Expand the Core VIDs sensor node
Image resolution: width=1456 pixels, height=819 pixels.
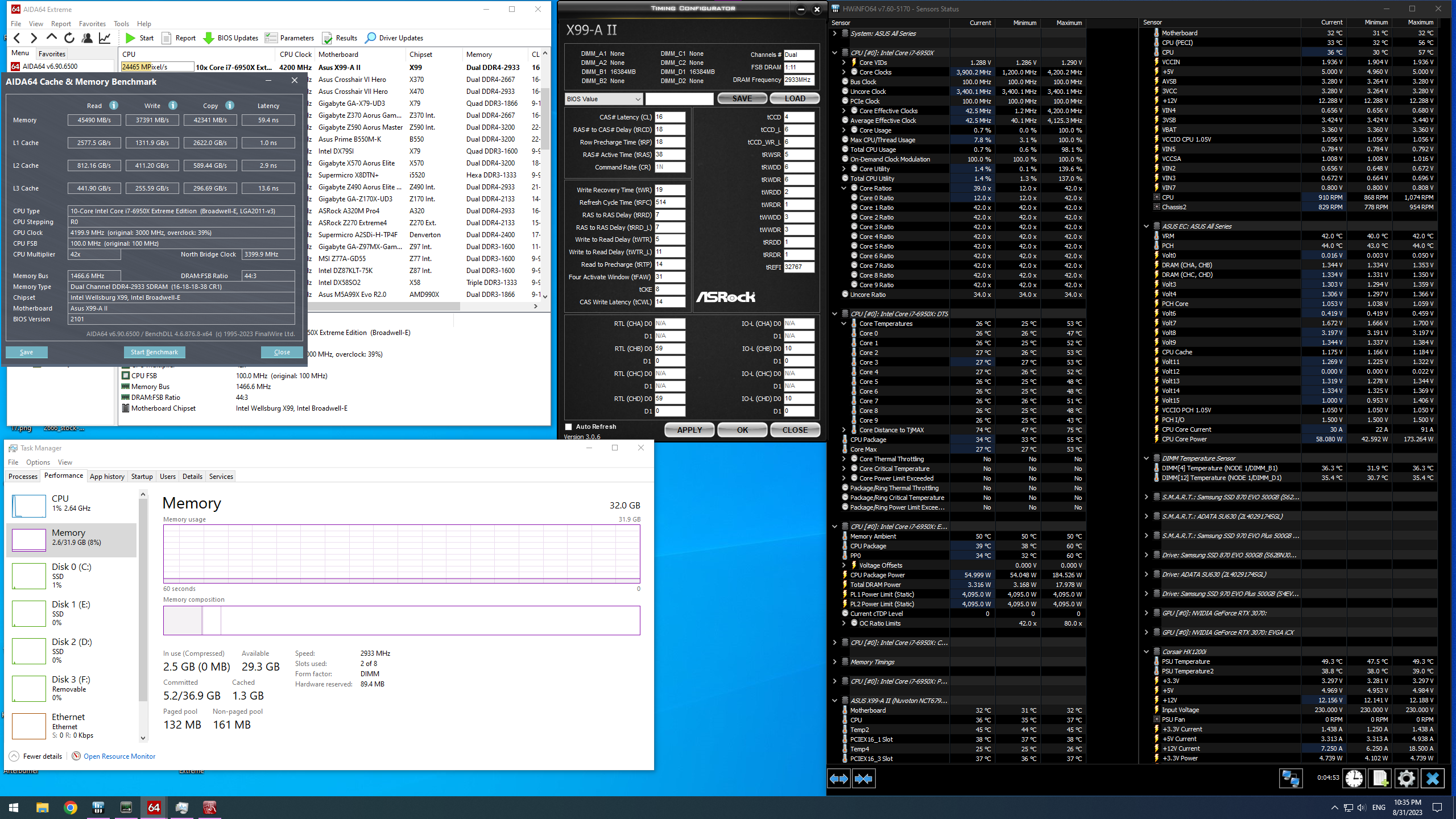pos(844,63)
